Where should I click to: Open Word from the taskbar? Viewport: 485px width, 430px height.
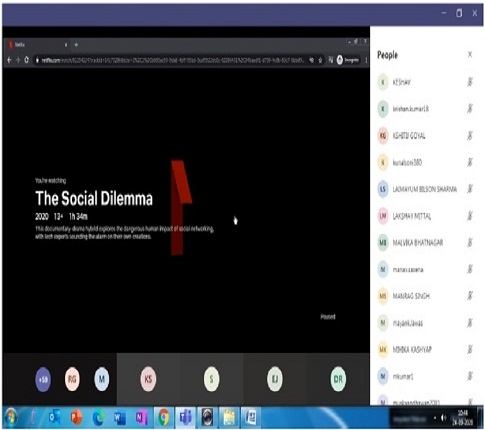[x=120, y=417]
